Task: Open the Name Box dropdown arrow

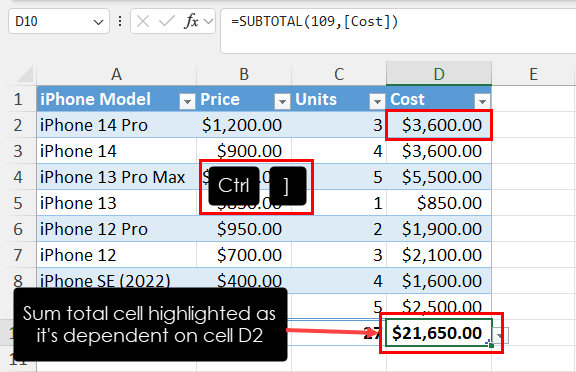Action: click(98, 22)
